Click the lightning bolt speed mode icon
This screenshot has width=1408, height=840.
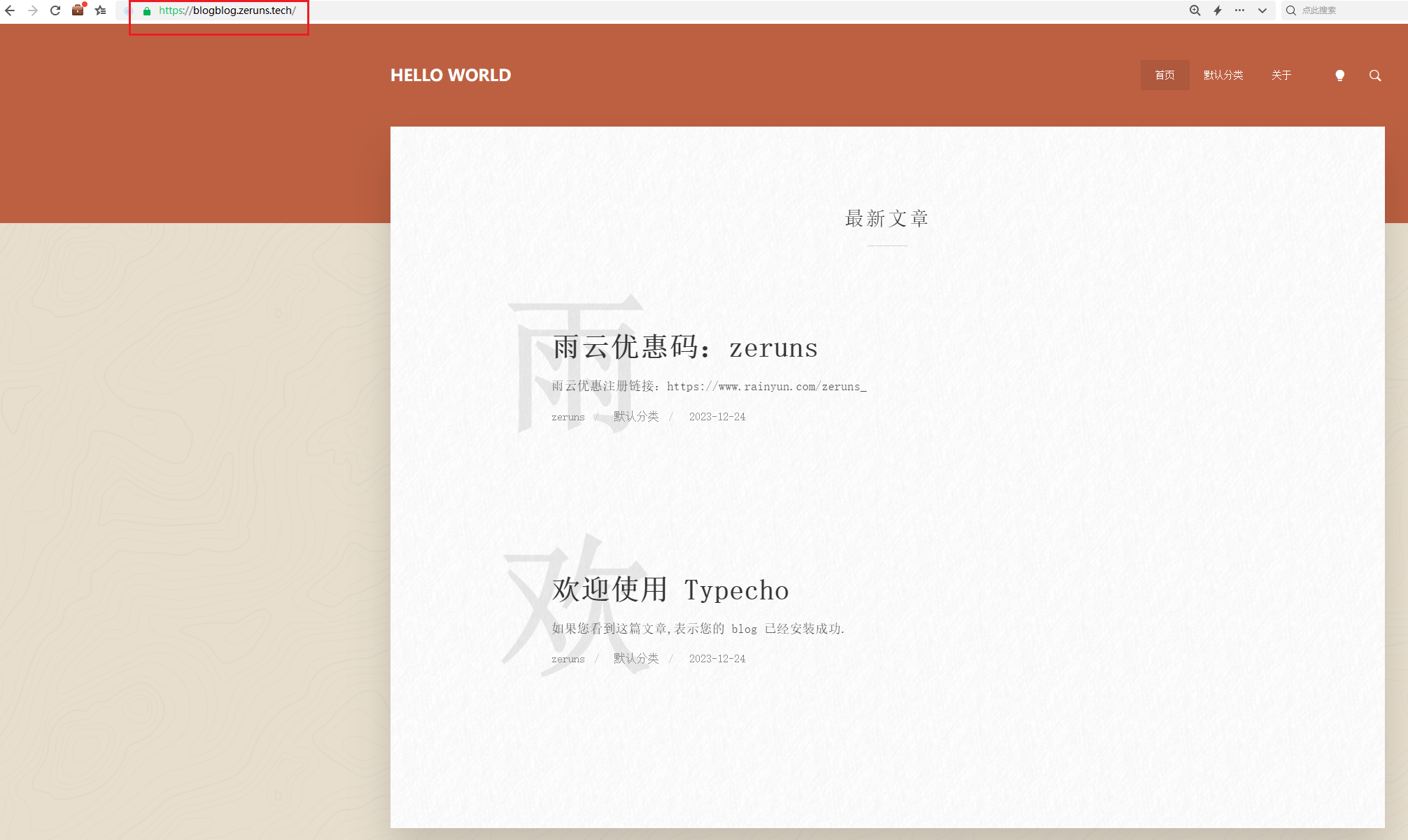[x=1218, y=10]
